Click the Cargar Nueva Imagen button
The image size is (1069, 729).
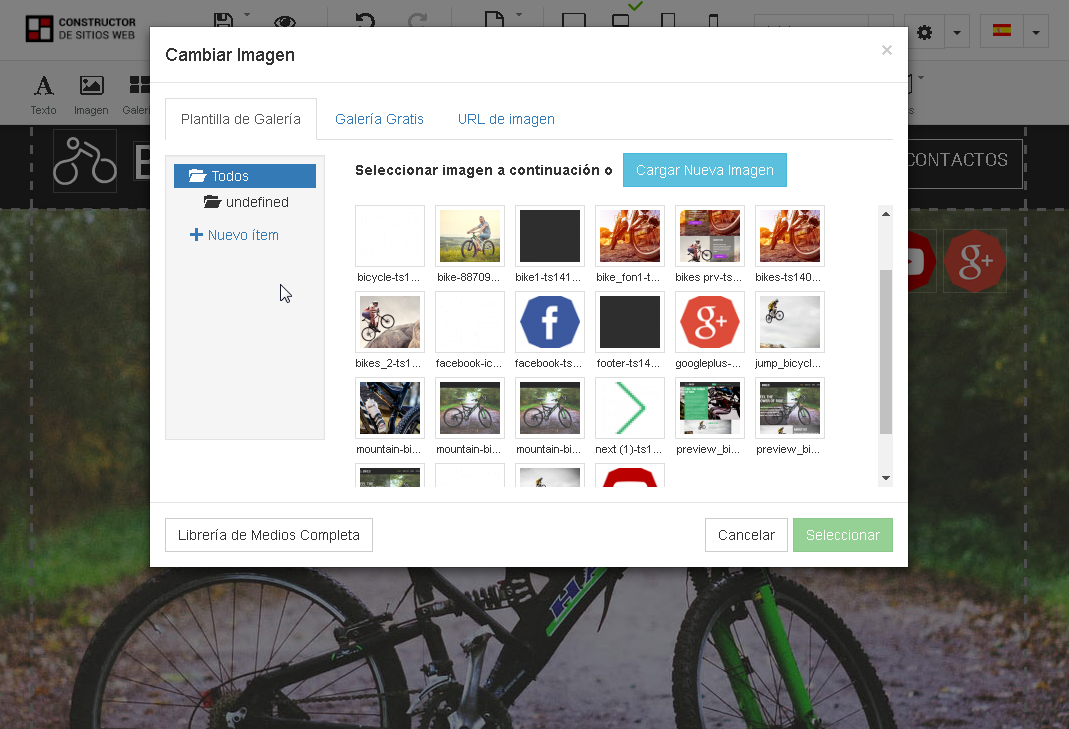(x=705, y=170)
